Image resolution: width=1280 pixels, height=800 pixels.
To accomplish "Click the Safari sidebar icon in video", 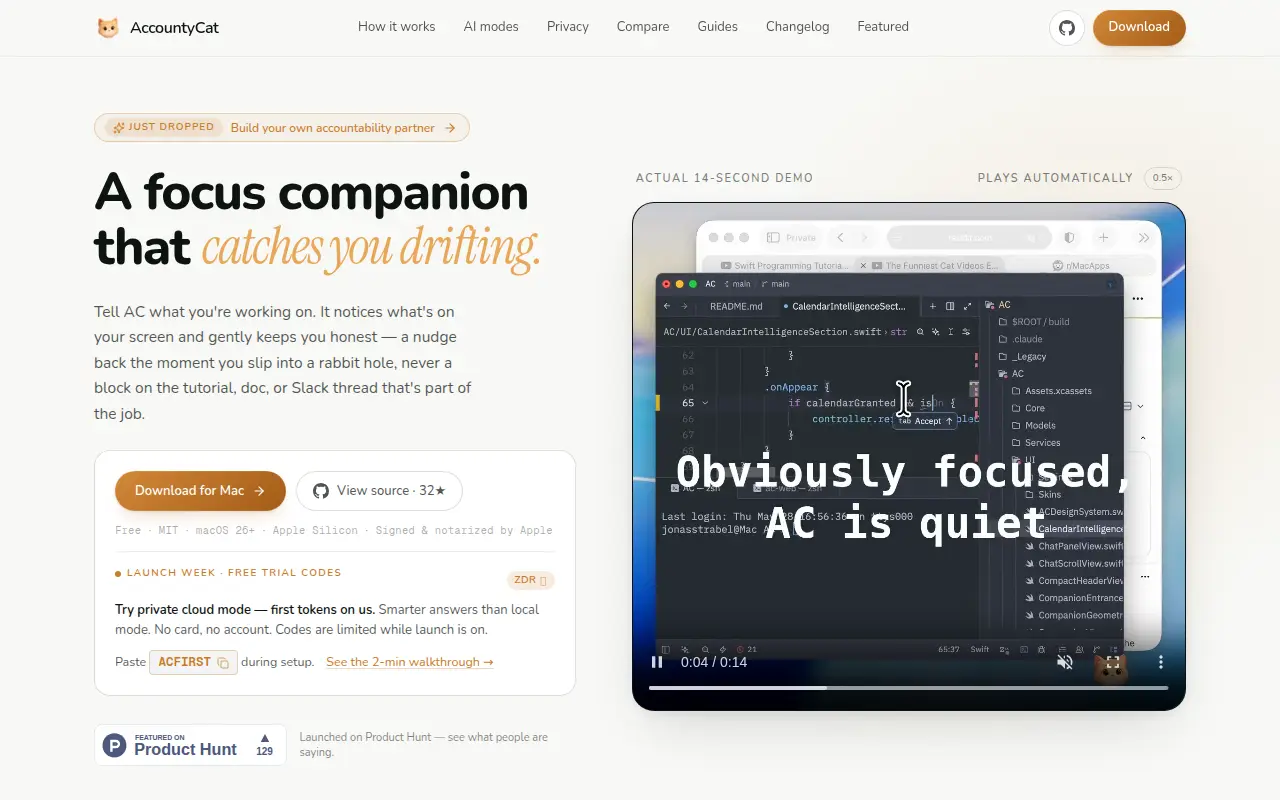I will pyautogui.click(x=773, y=238).
